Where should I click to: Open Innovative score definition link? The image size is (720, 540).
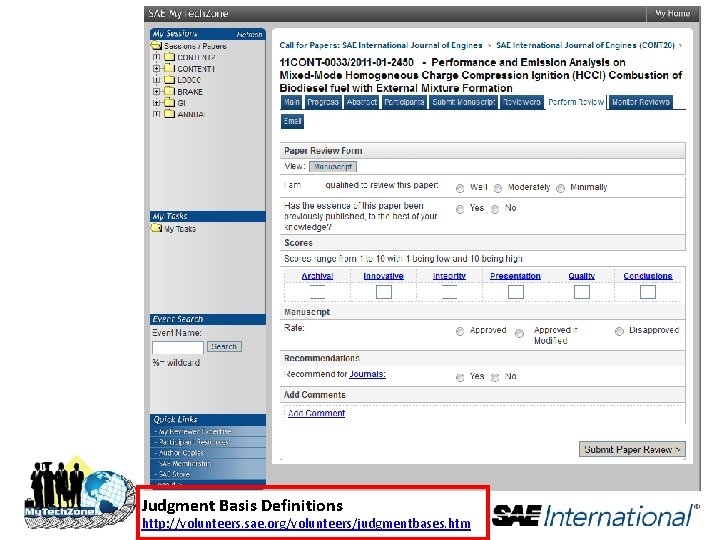[383, 276]
